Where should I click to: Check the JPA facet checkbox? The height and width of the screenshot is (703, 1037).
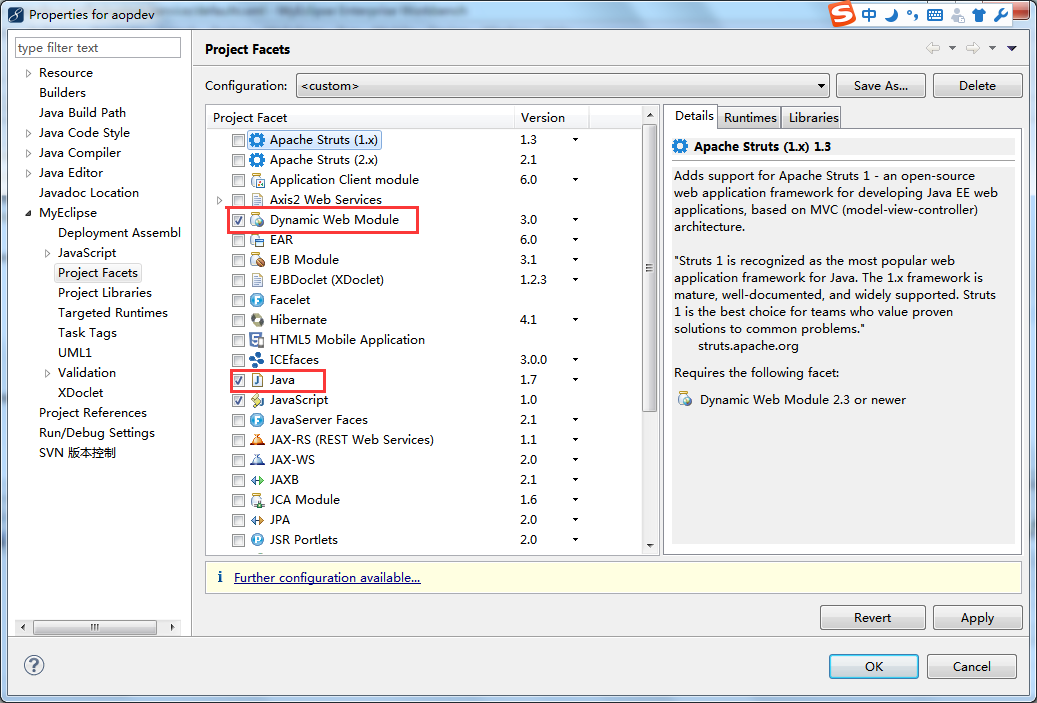[238, 520]
